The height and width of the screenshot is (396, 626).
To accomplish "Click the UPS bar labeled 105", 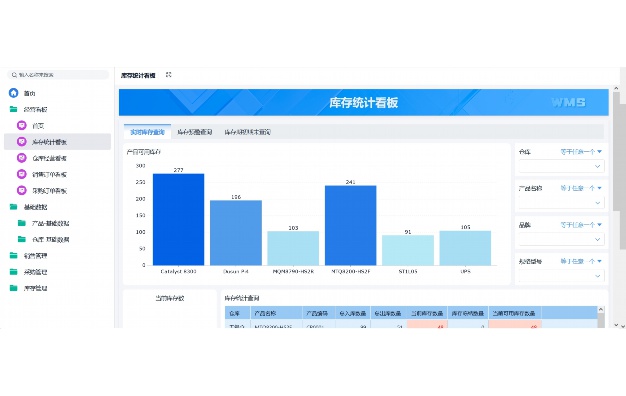I will coord(465,248).
